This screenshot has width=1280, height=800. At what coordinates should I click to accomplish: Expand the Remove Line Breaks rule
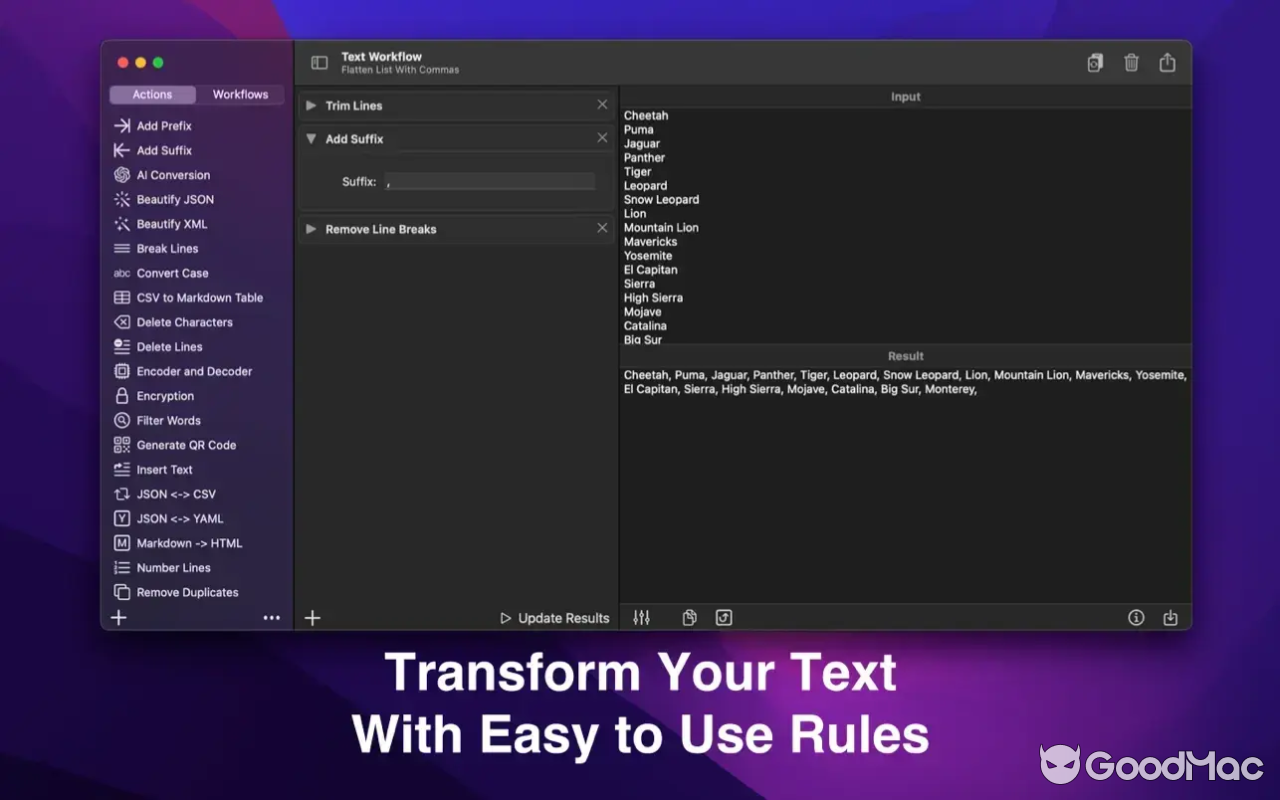click(311, 228)
